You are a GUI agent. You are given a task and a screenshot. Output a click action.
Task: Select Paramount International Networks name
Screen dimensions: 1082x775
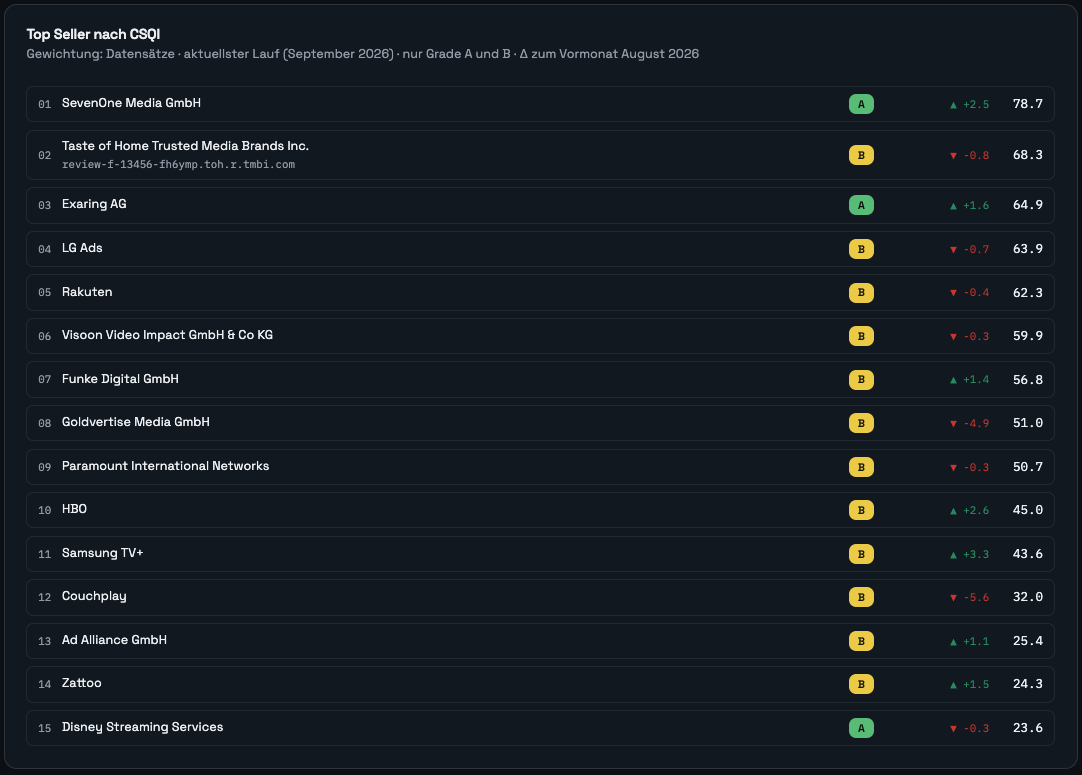pyautogui.click(x=166, y=466)
